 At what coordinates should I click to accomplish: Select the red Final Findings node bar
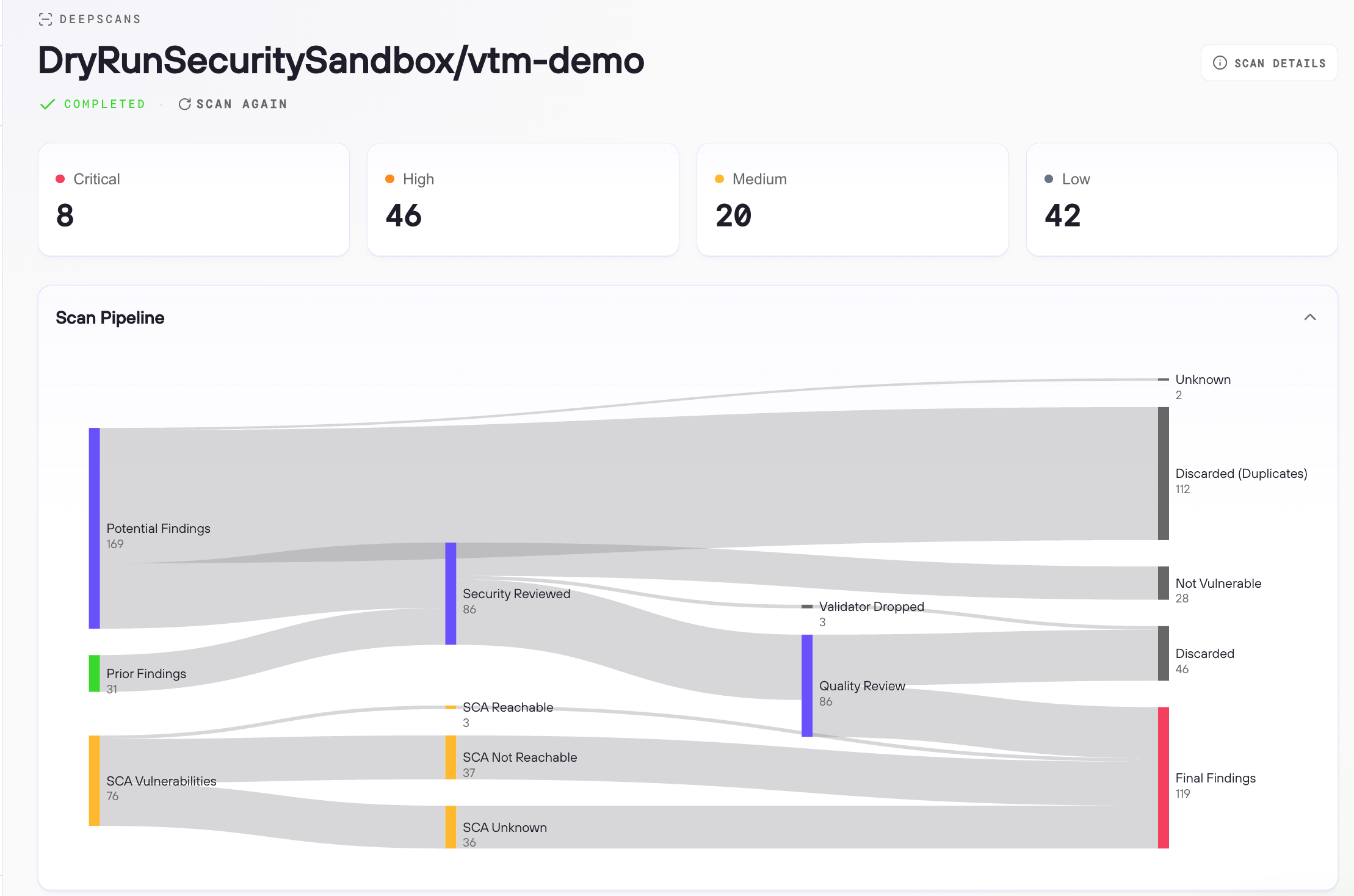pos(1164,778)
